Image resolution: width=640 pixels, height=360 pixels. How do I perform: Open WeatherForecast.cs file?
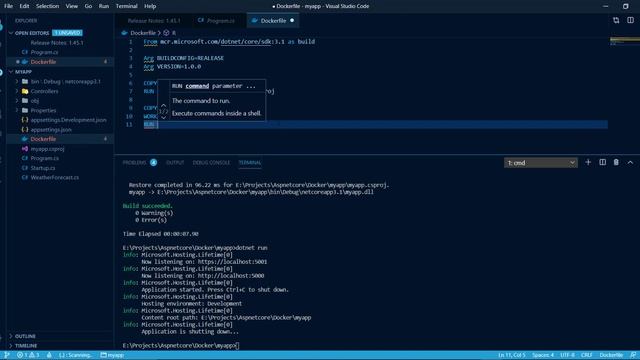[55, 178]
